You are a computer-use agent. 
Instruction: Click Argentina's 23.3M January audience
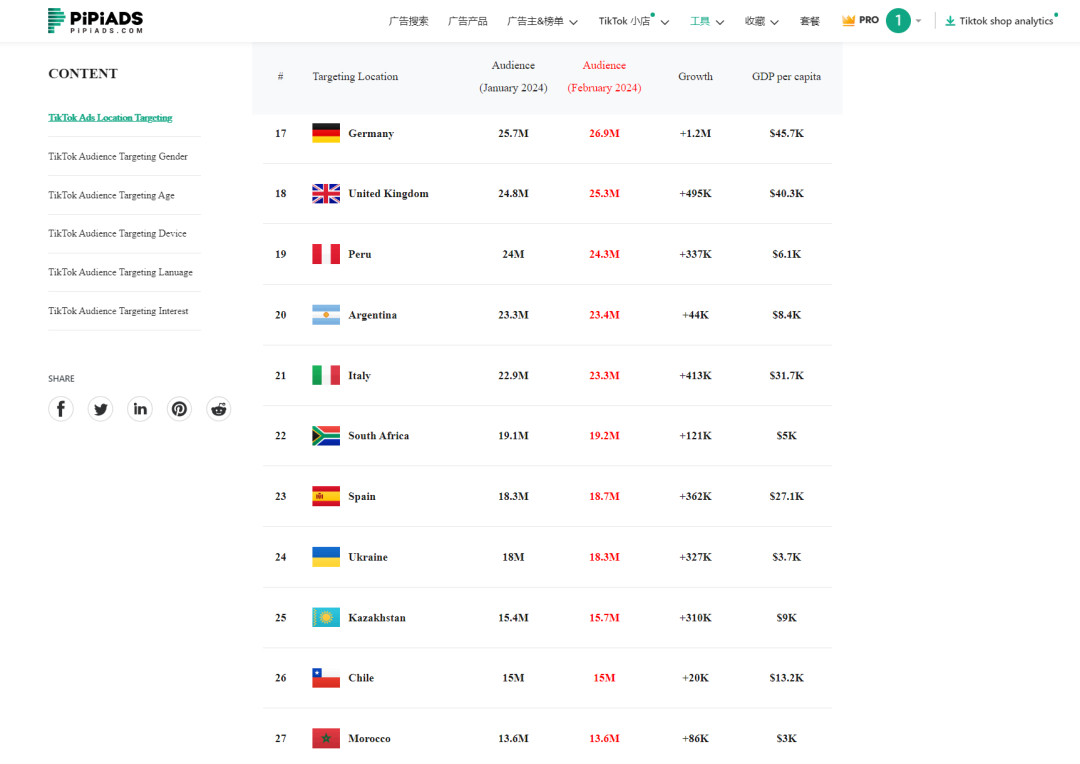tap(513, 315)
